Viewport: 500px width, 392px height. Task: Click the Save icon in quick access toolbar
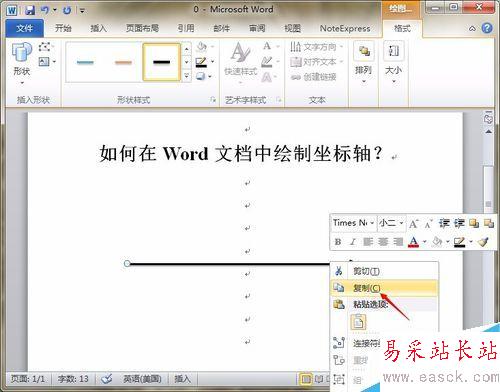point(30,10)
